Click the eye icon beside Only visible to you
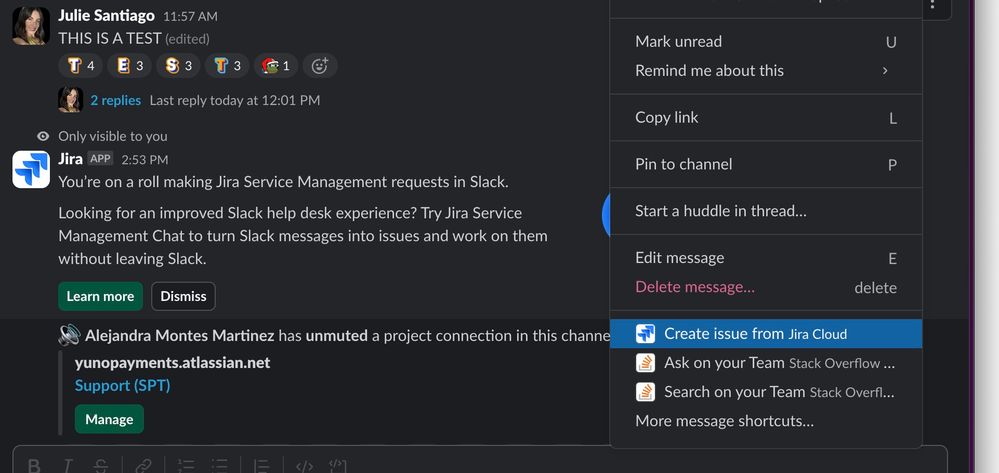 pyautogui.click(x=43, y=136)
